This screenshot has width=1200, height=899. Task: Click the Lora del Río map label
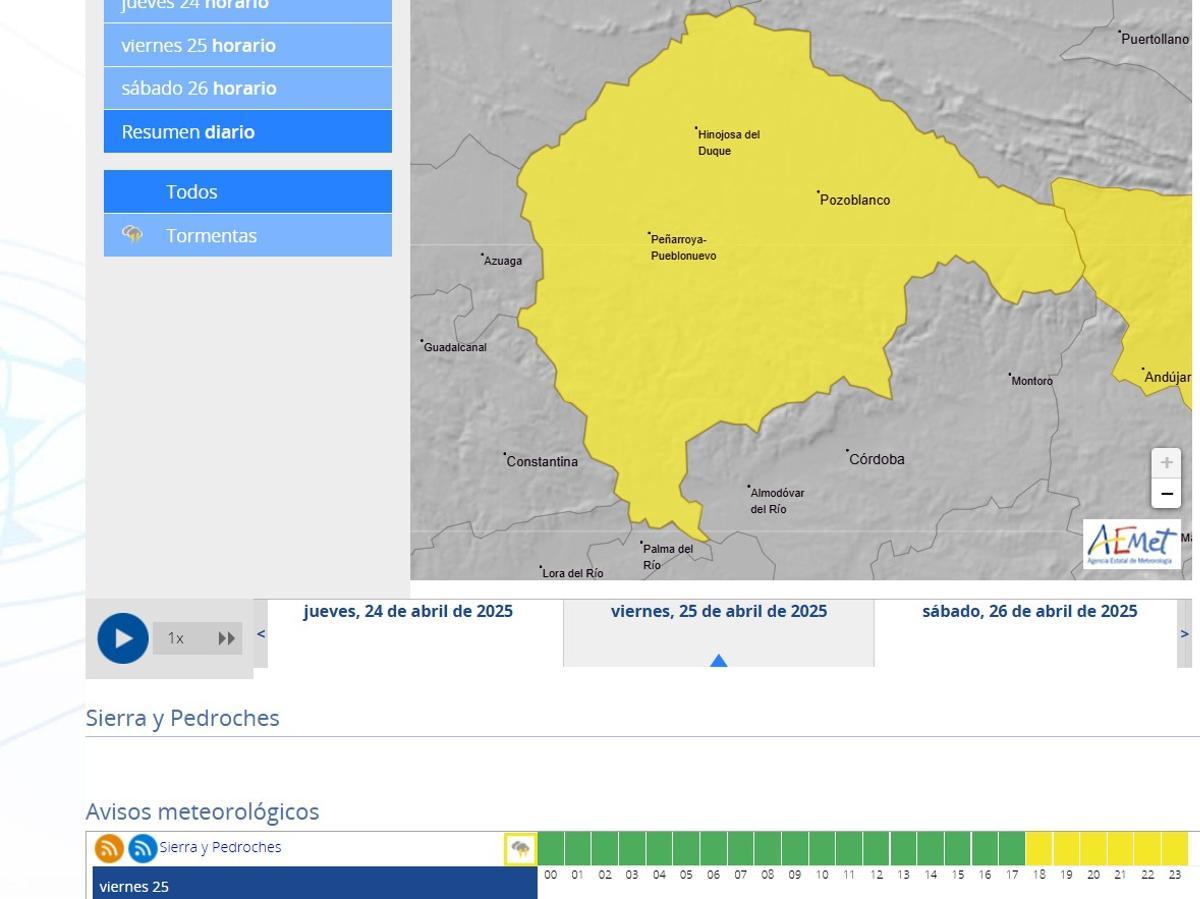572,573
